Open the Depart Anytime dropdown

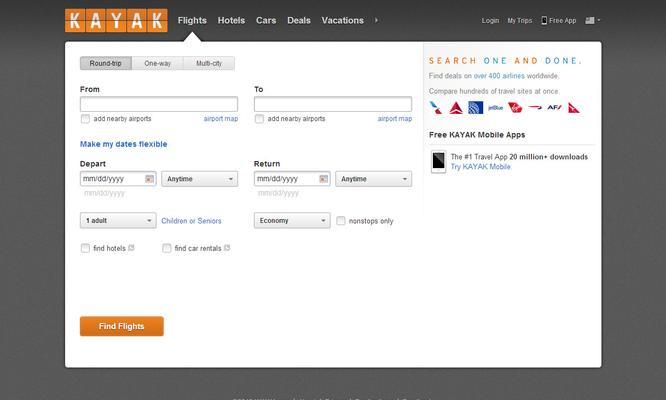pos(200,179)
